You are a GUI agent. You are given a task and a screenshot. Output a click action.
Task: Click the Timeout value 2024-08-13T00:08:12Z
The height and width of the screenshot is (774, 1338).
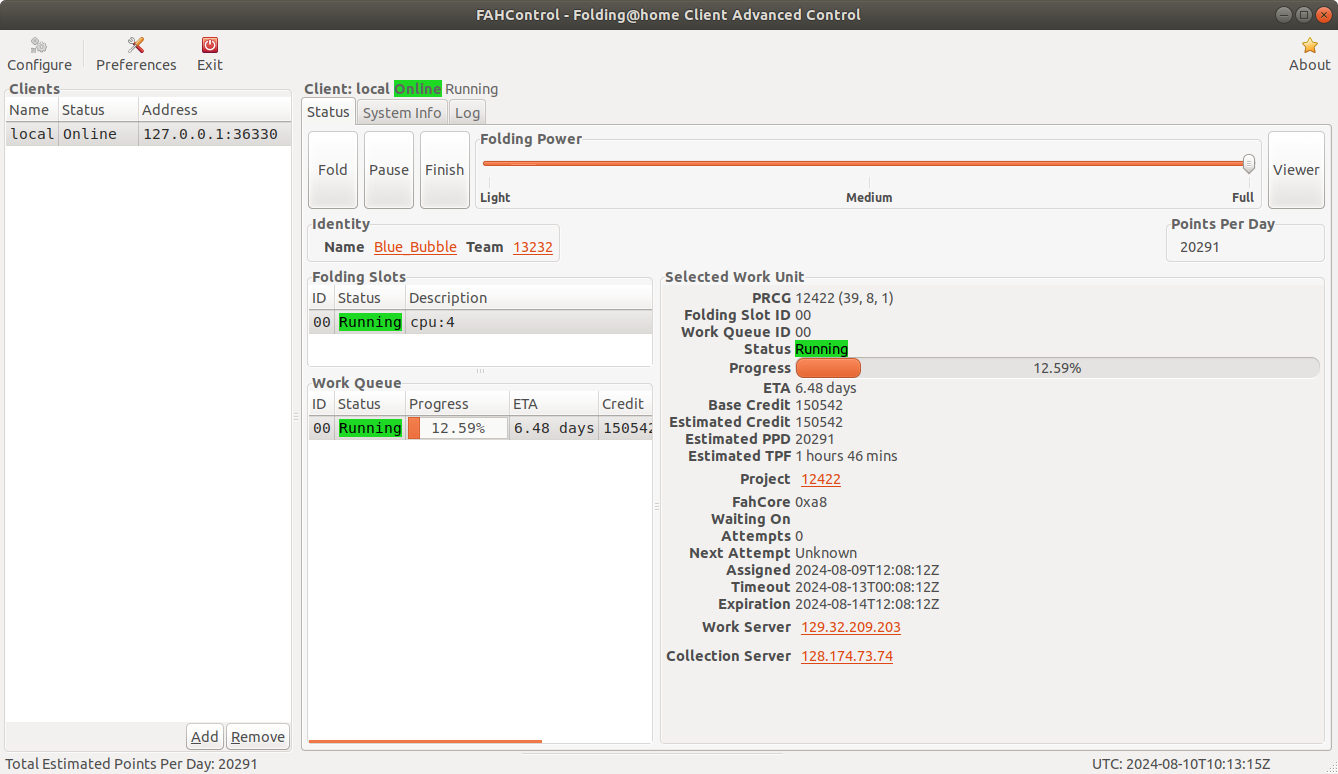[x=867, y=587]
